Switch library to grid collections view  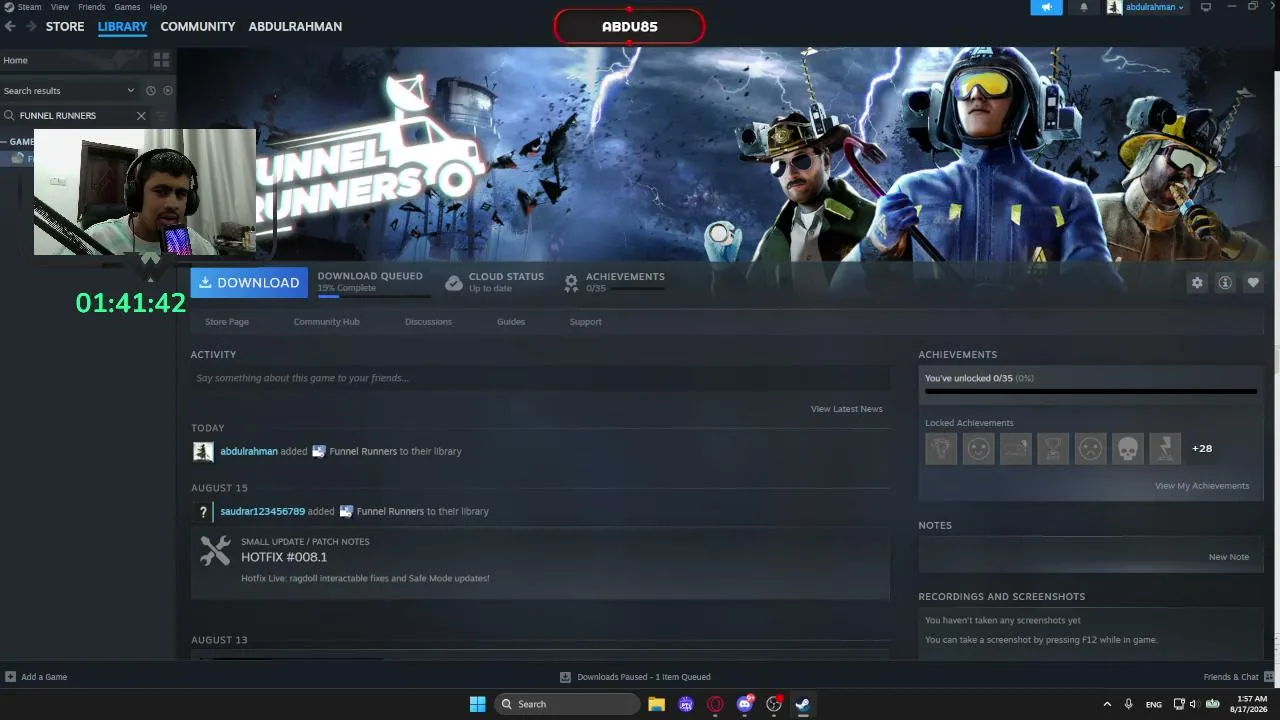pos(161,60)
